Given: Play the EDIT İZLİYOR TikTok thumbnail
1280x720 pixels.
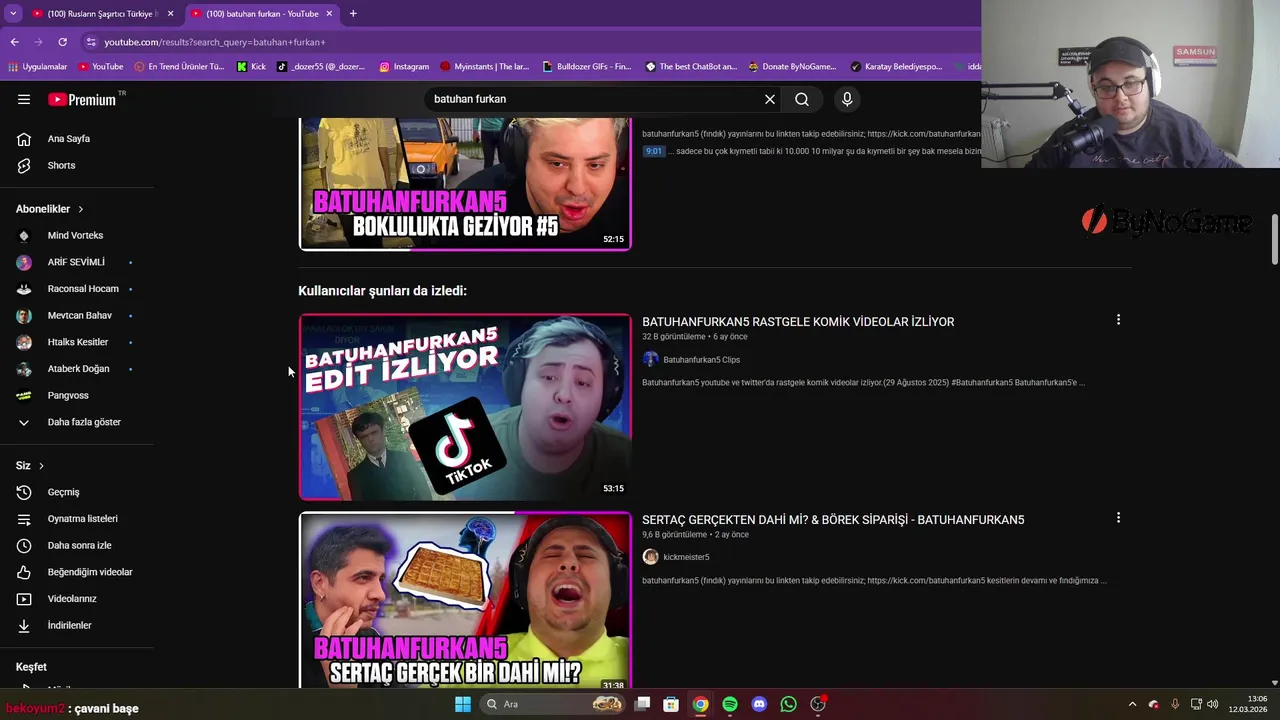Looking at the screenshot, I should pos(465,407).
